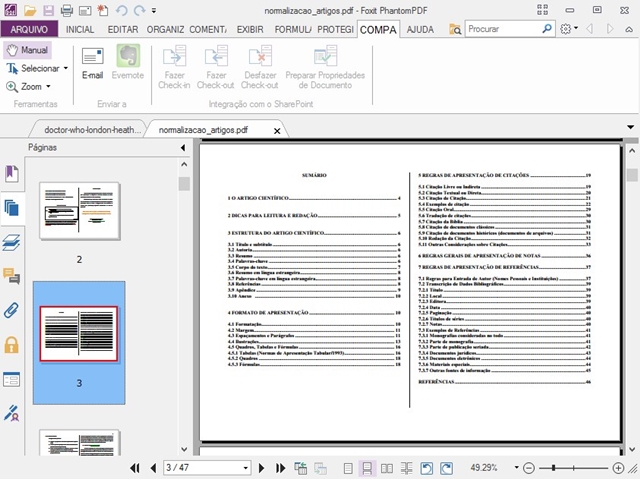Collapse the Páginas panel with the arrow
The width and height of the screenshot is (640, 479).
click(x=183, y=147)
